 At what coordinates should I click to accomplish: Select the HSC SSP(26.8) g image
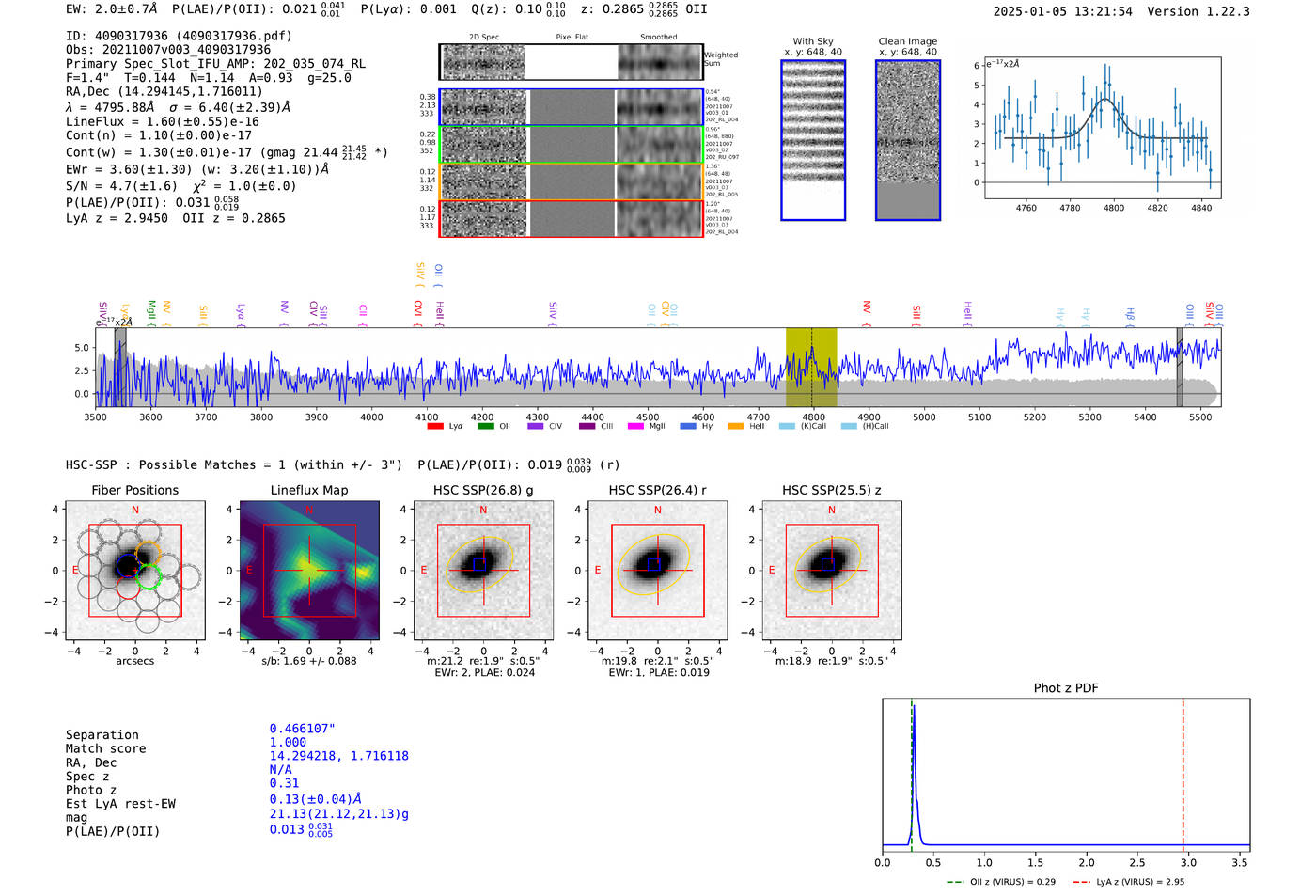tap(483, 571)
